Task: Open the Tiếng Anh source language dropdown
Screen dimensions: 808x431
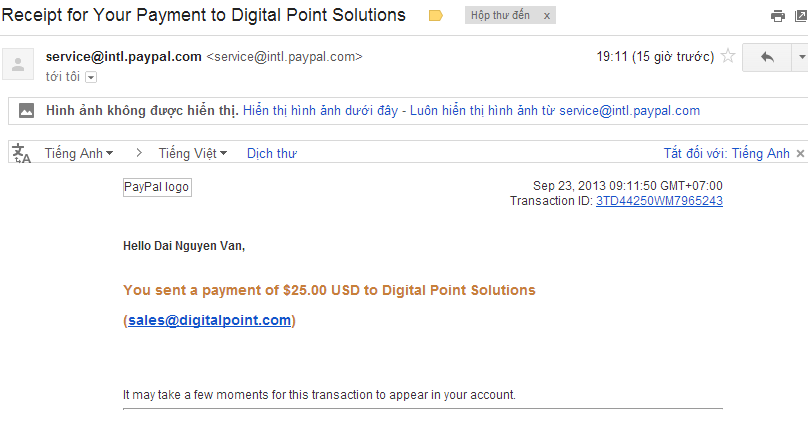Action: (79, 153)
